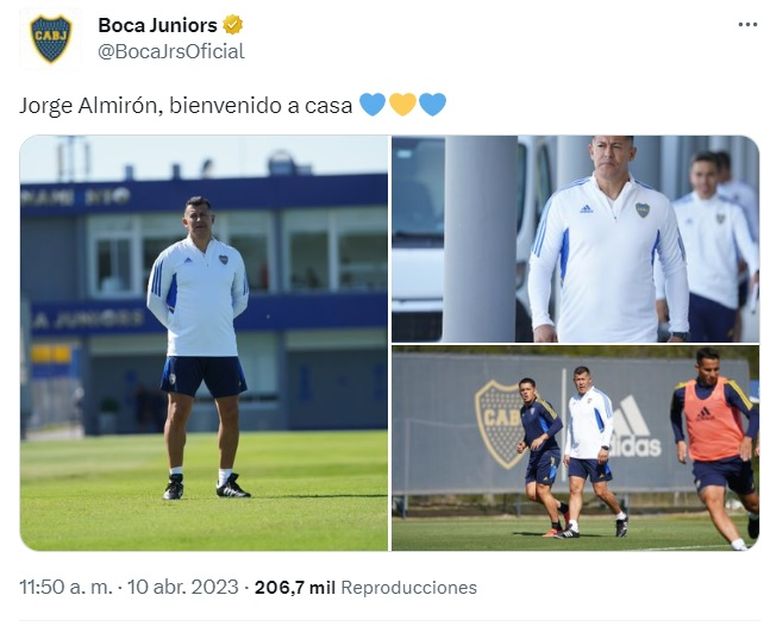Viewport: 770px width, 639px height.
Task: Click the 10 abr. 2023 date
Action: coord(183,587)
